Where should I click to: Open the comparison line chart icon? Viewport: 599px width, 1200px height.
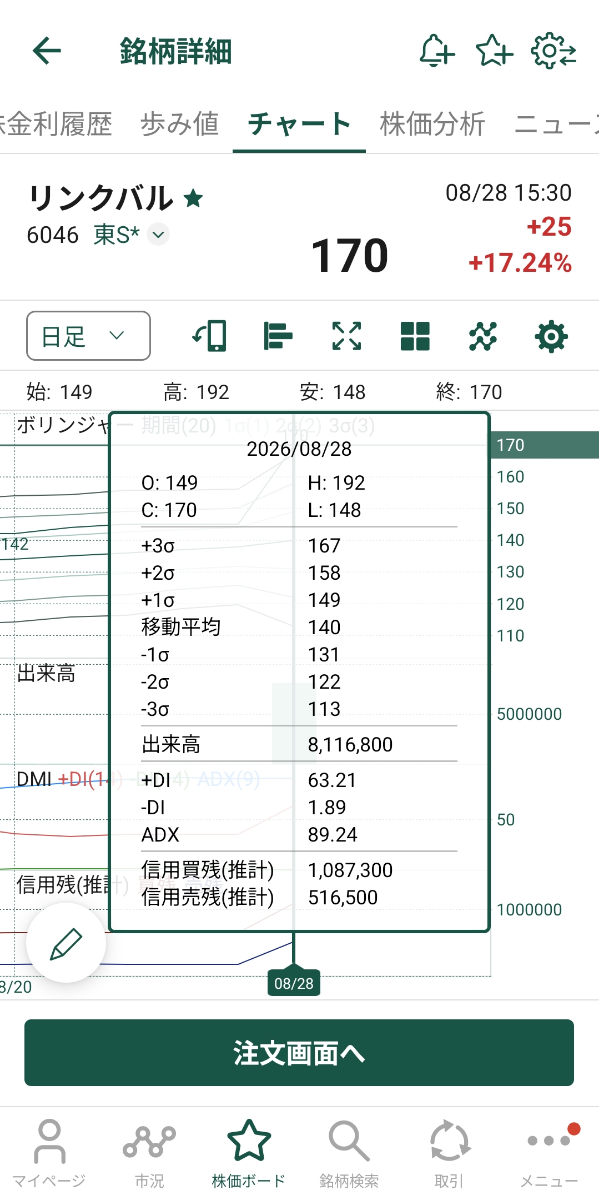[482, 336]
